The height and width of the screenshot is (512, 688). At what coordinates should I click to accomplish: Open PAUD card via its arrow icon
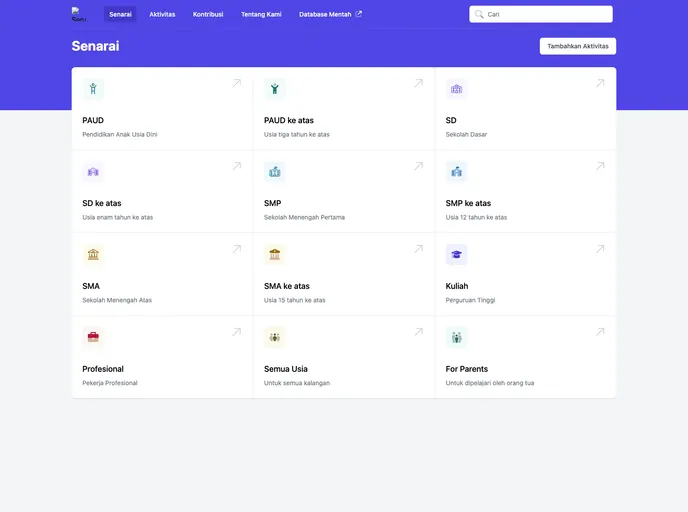click(237, 83)
